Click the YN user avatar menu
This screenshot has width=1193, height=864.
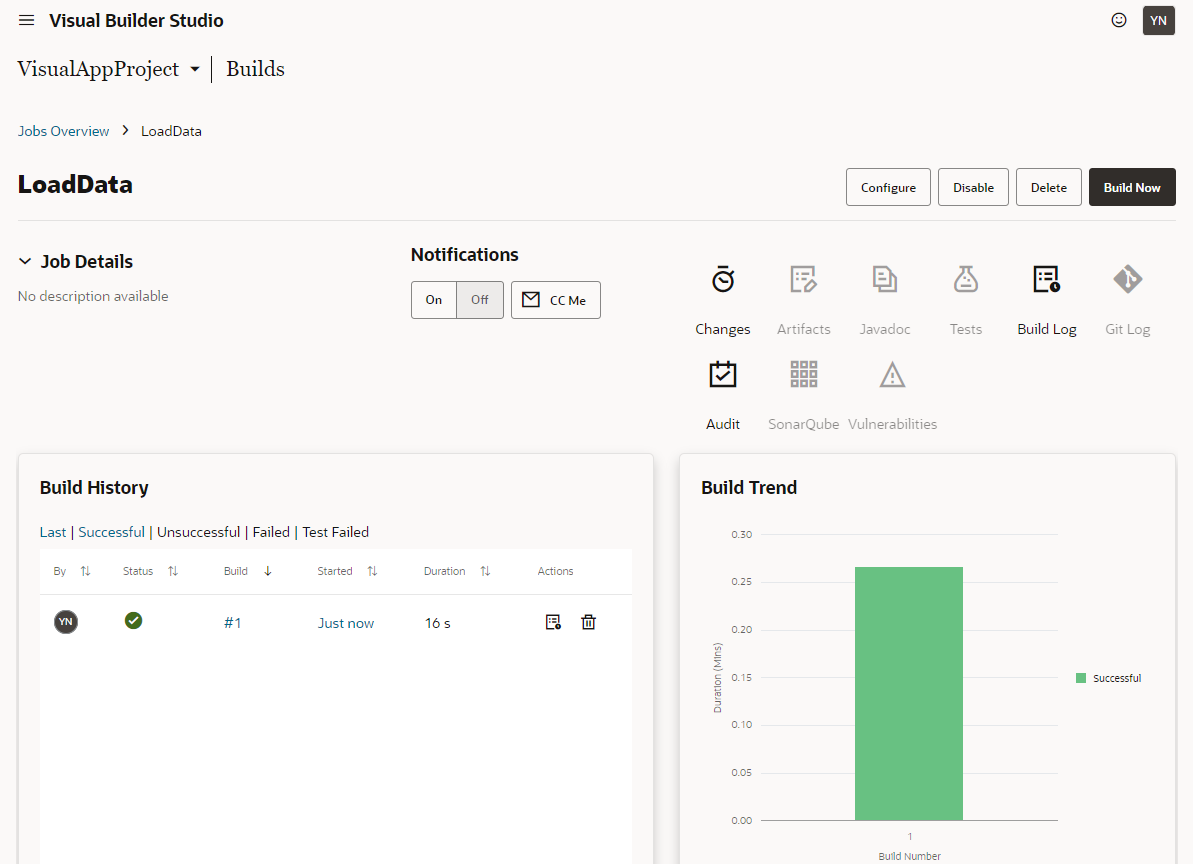pyautogui.click(x=1158, y=20)
